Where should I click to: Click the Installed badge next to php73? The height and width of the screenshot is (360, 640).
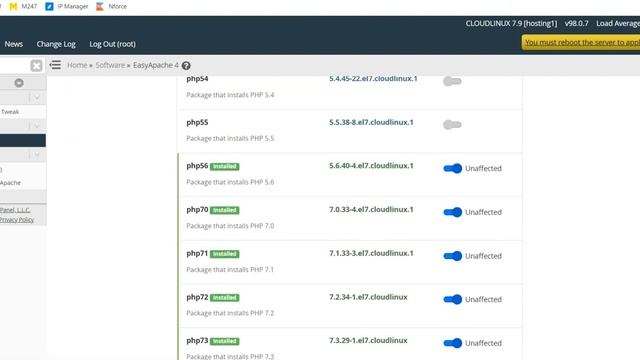click(x=224, y=341)
